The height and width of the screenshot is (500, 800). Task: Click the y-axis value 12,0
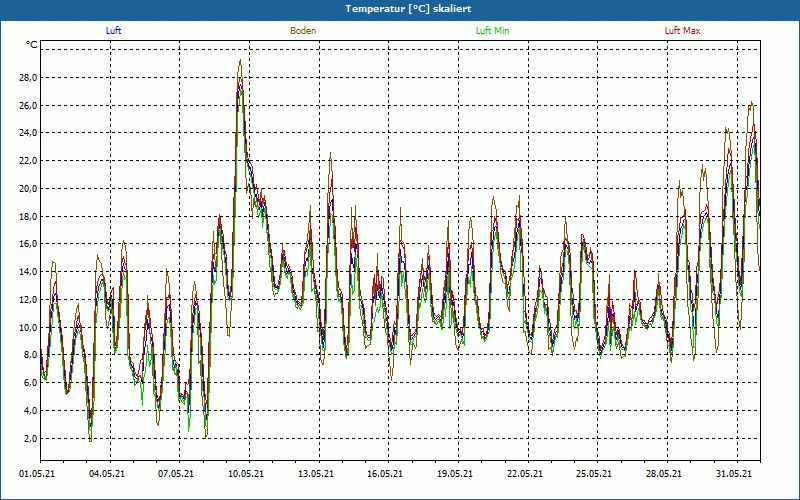click(28, 299)
